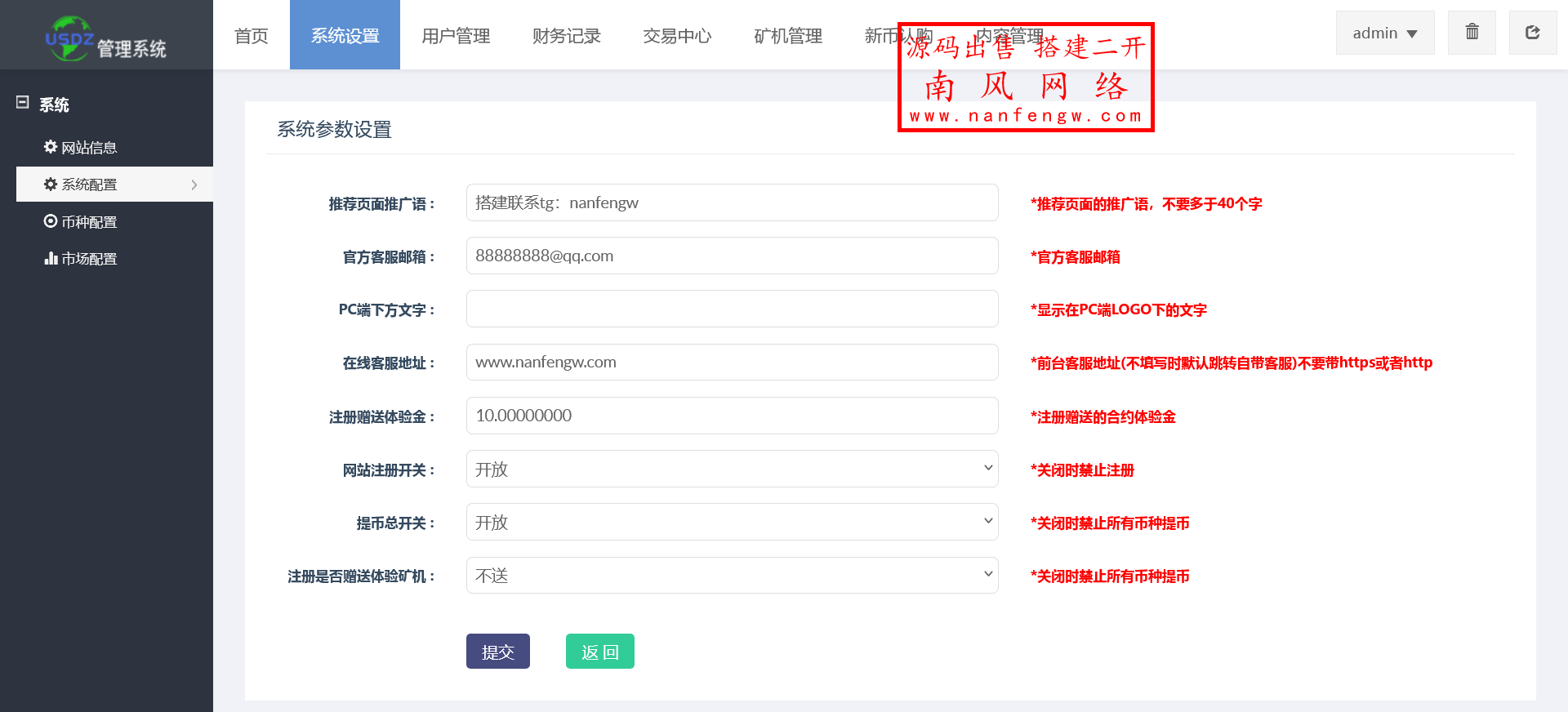
Task: Click the share/export icon at top right
Action: click(x=1532, y=33)
